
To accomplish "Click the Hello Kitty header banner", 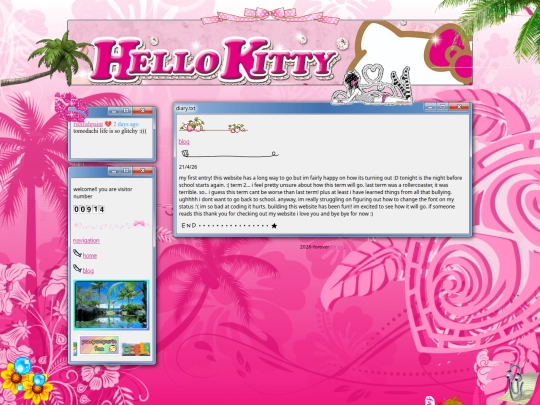I will click(270, 53).
